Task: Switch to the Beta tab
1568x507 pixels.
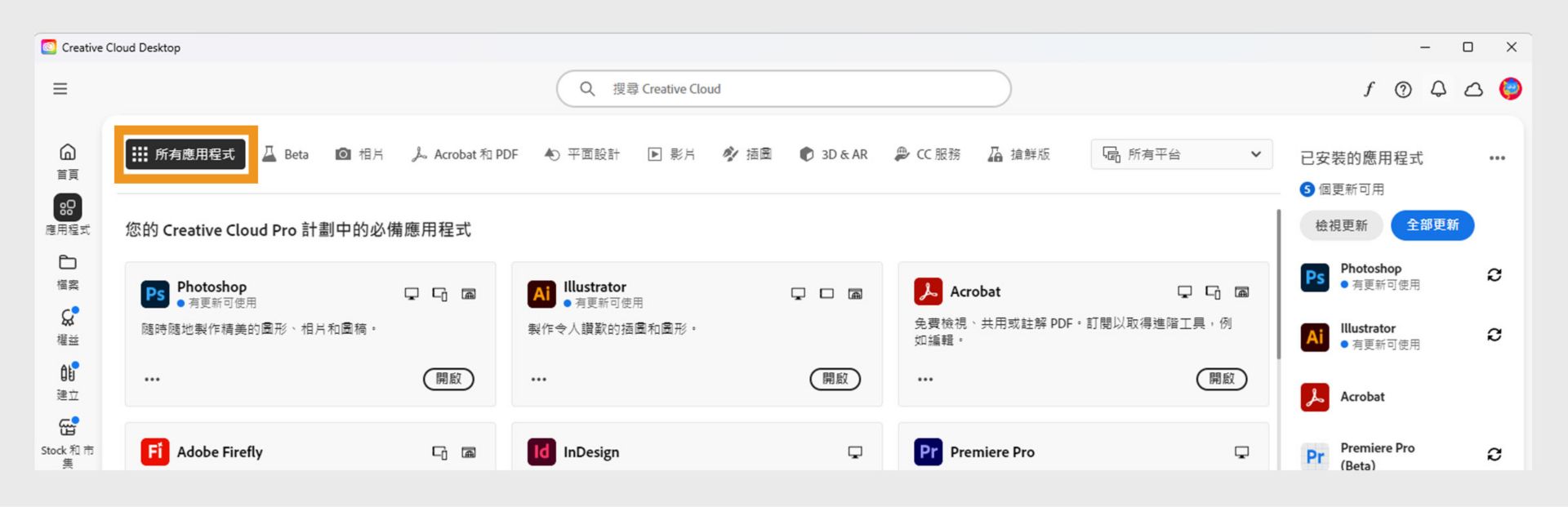Action: [285, 154]
